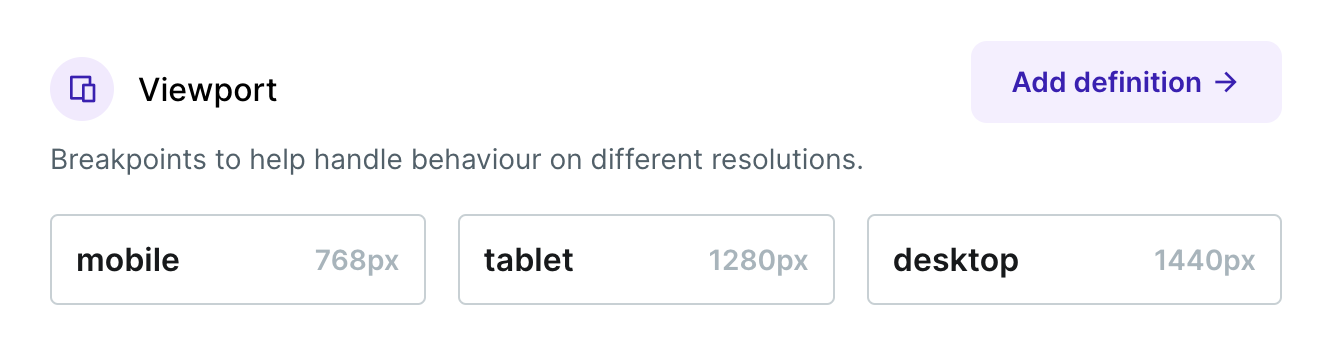
Task: Click the Viewport devices icon
Action: 82,89
